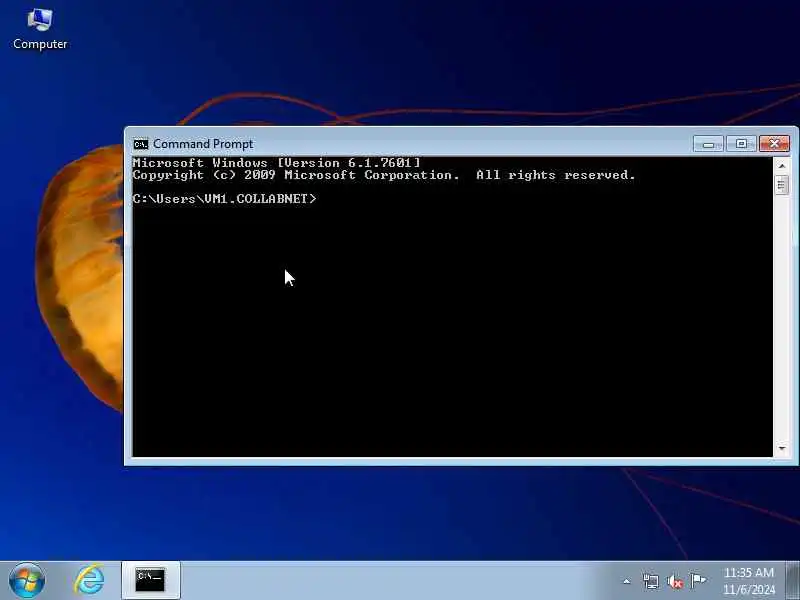Click the Copyright 2009 Microsoft line
This screenshot has height=600, width=800.
[384, 175]
